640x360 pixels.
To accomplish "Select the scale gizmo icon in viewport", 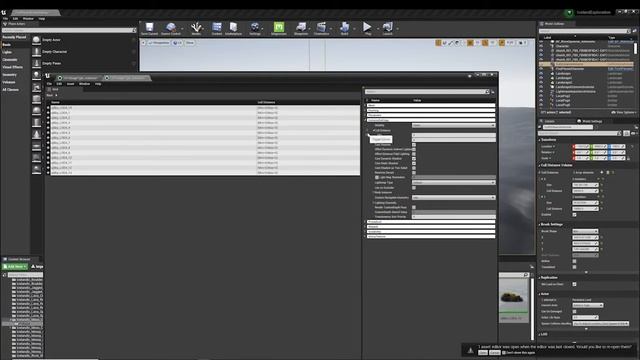I will [451, 43].
